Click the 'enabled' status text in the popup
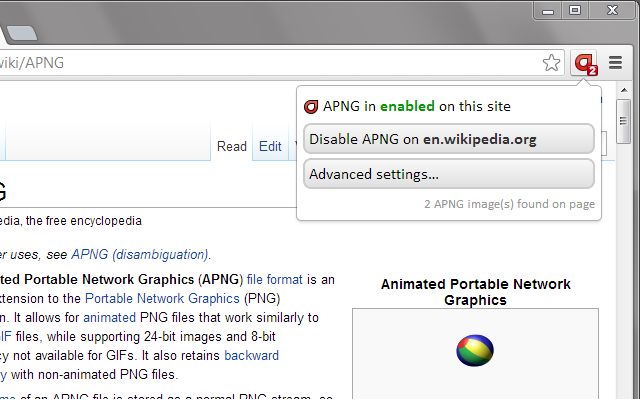 pos(407,107)
